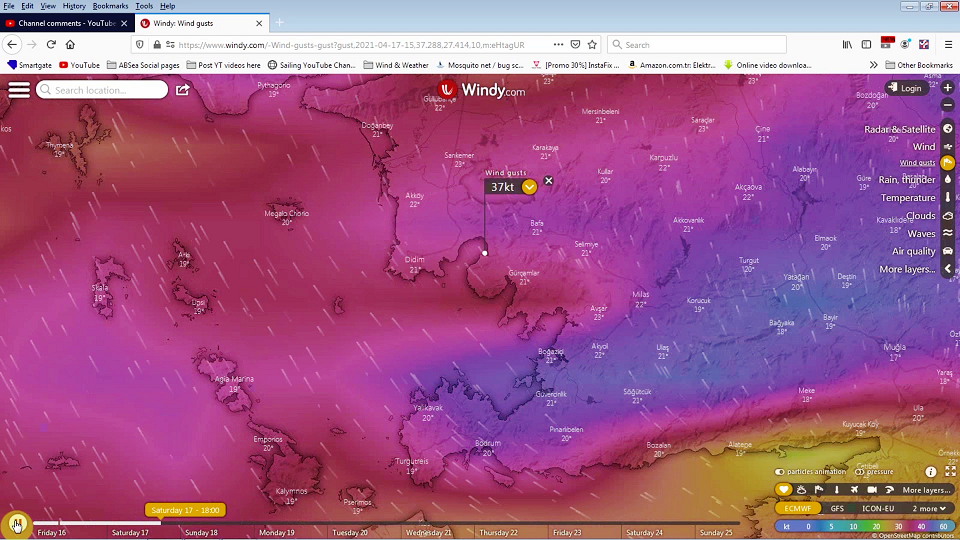Collapse the right layers panel chevron

pyautogui.click(x=948, y=269)
